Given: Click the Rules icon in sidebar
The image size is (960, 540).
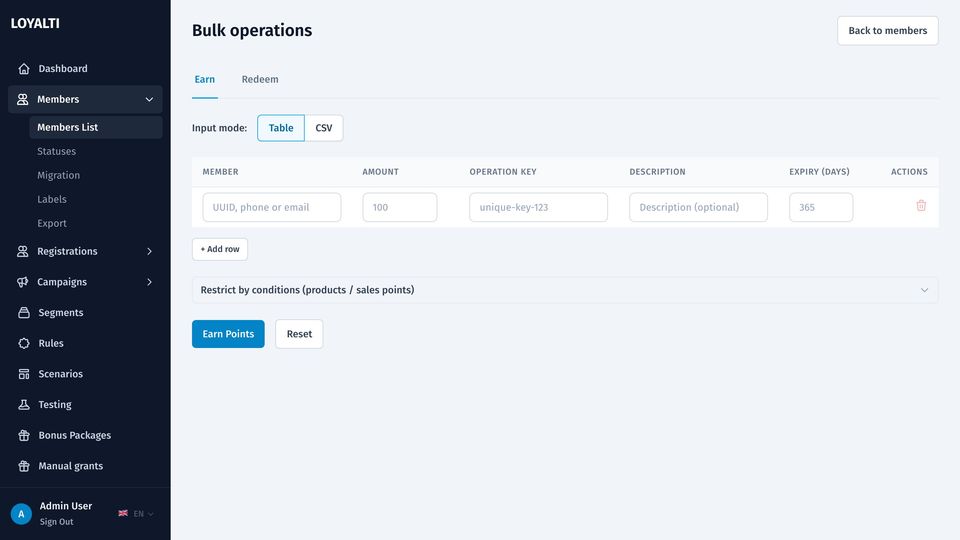Looking at the screenshot, I should [x=24, y=343].
